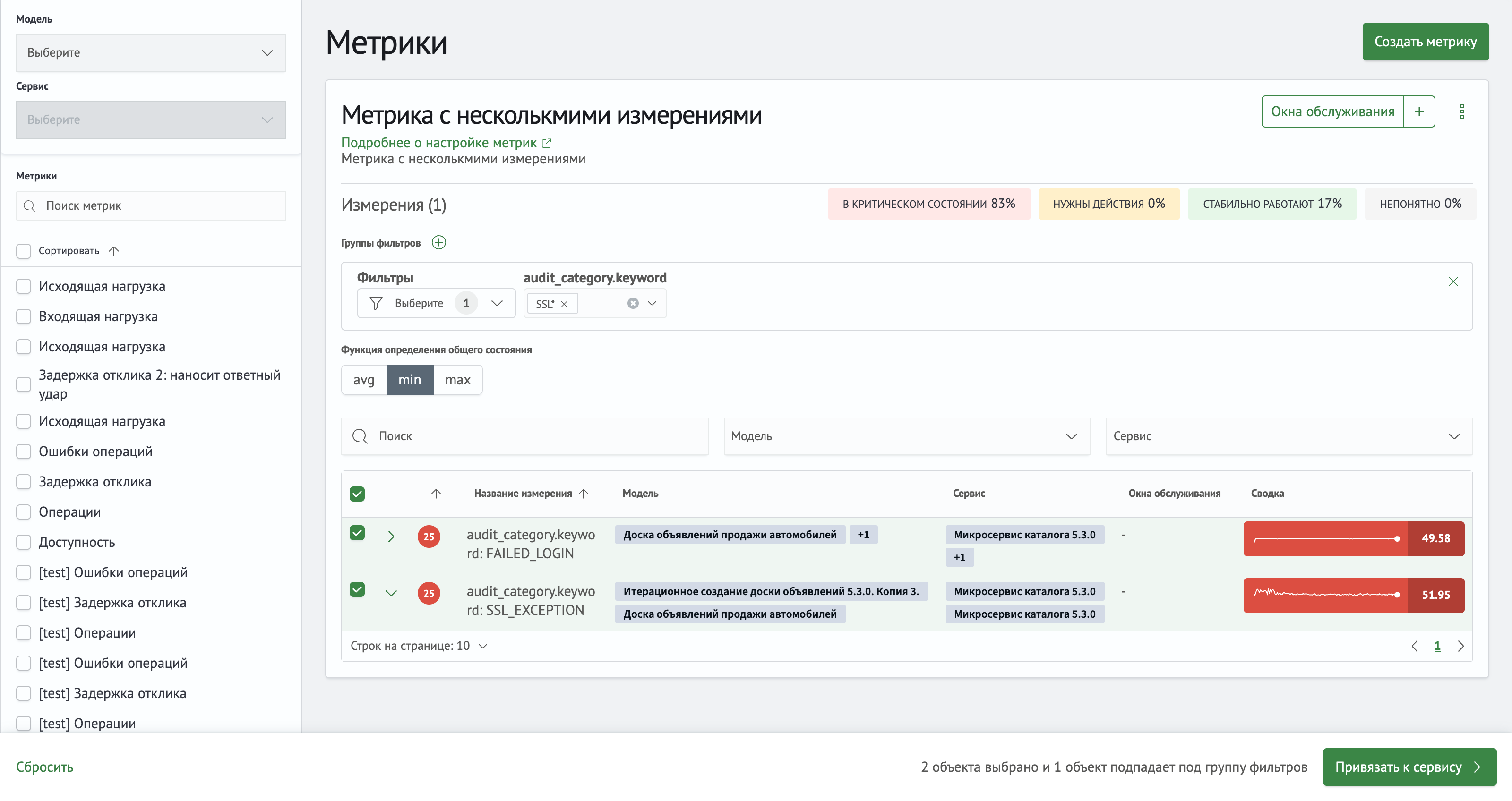The height and width of the screenshot is (801, 1512).
Task: Click the red 25 badge for FAILED_LOGIN row
Action: [429, 537]
